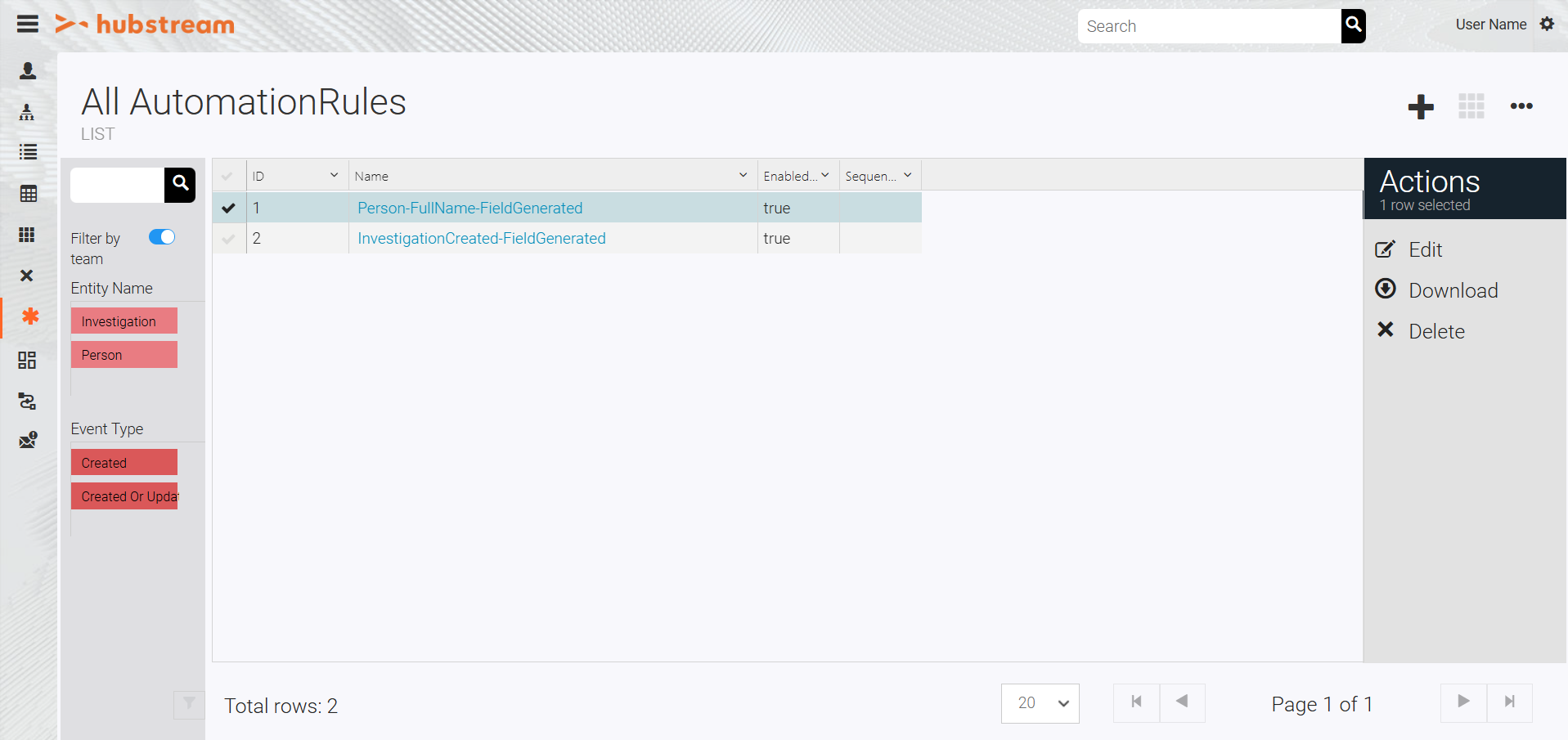Click the orange asterisk sidebar icon

29,316
